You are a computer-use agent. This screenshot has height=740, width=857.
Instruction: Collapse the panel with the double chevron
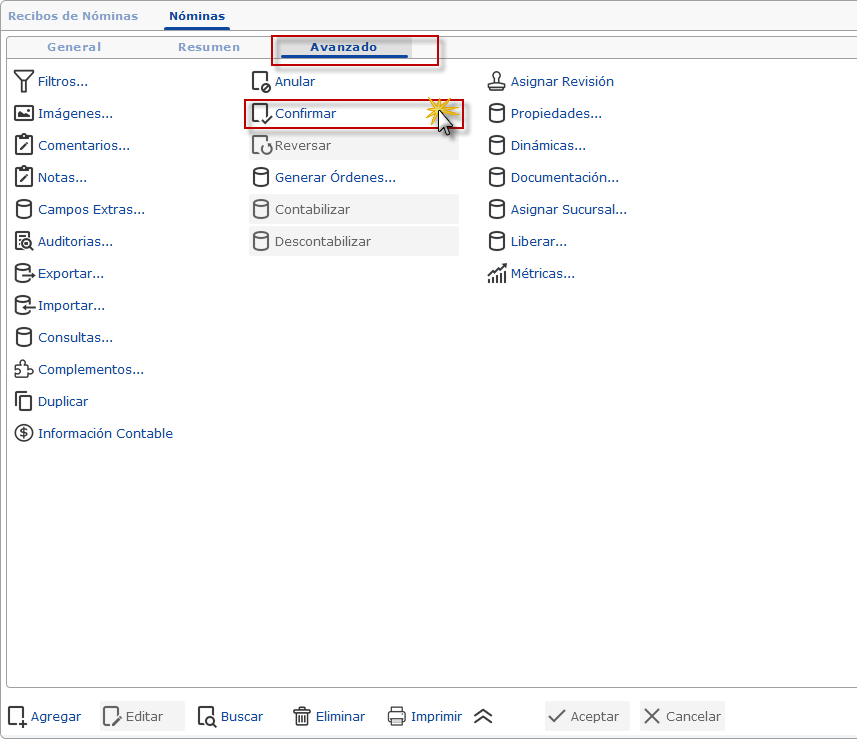(483, 716)
